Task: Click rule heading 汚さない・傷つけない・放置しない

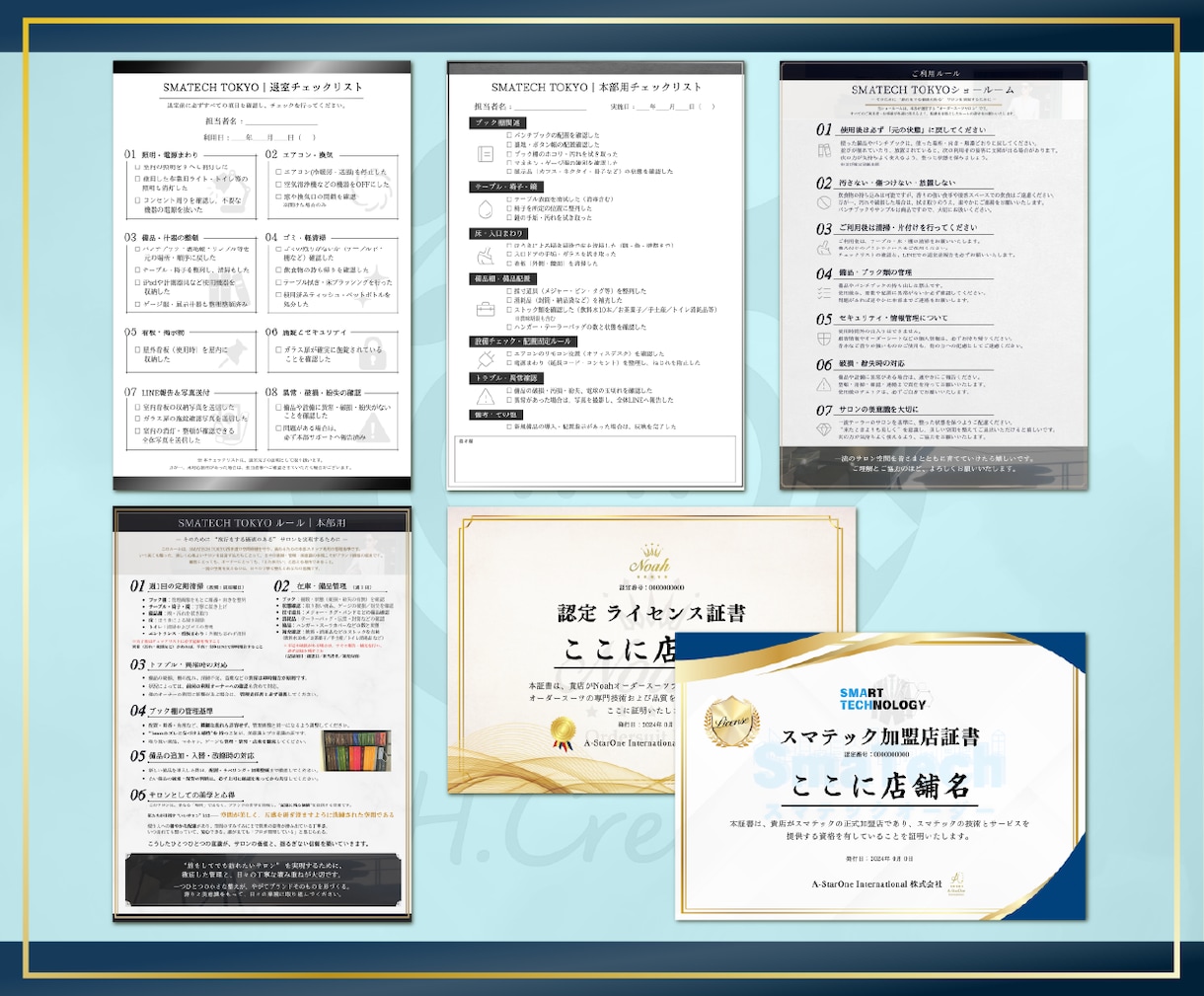Action: (897, 183)
